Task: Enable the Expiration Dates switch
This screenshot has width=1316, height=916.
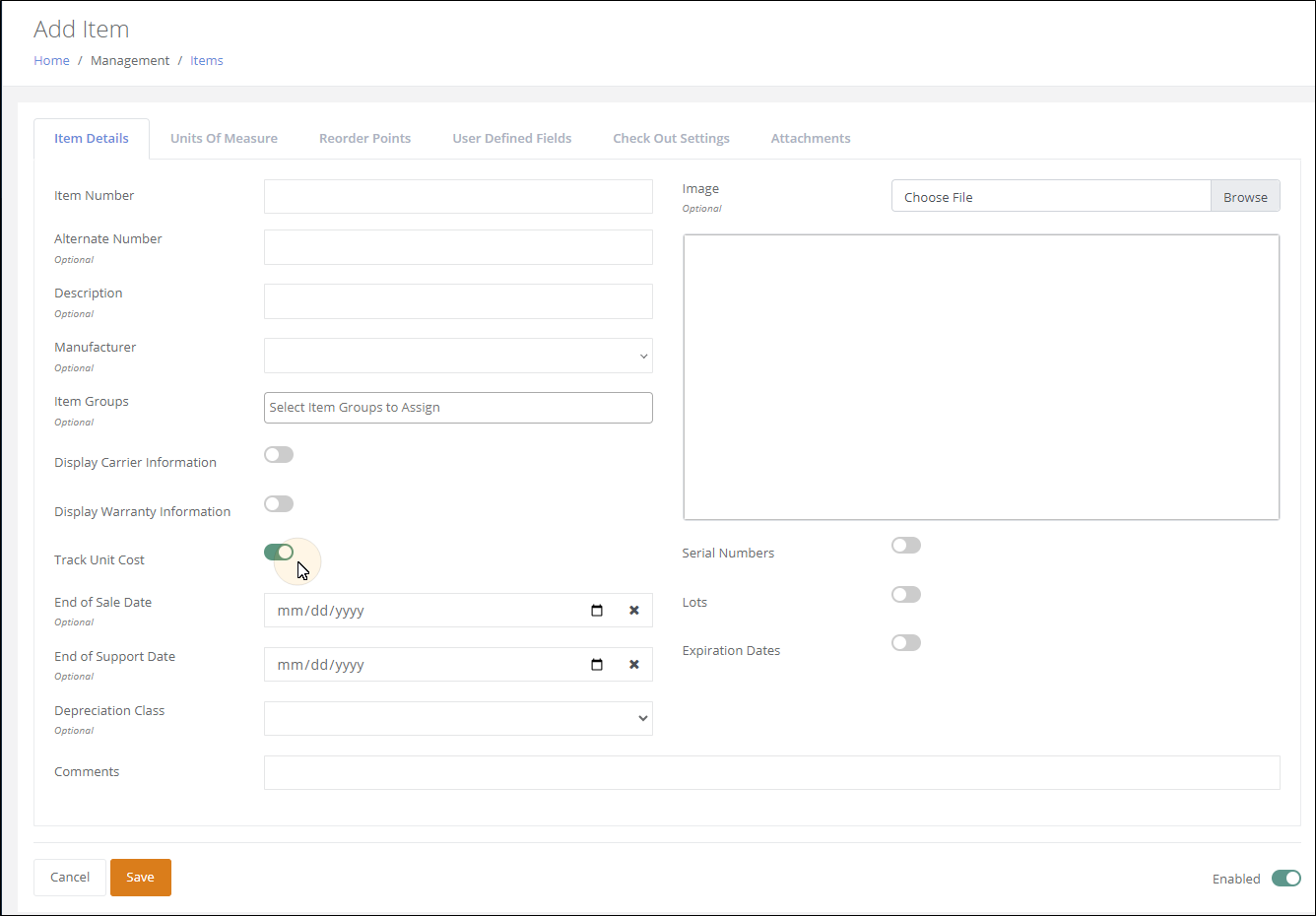Action: [x=906, y=642]
